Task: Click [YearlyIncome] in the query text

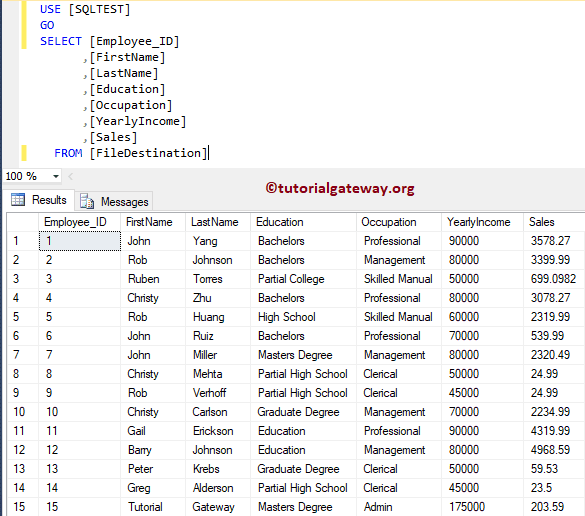Action: click(x=138, y=121)
